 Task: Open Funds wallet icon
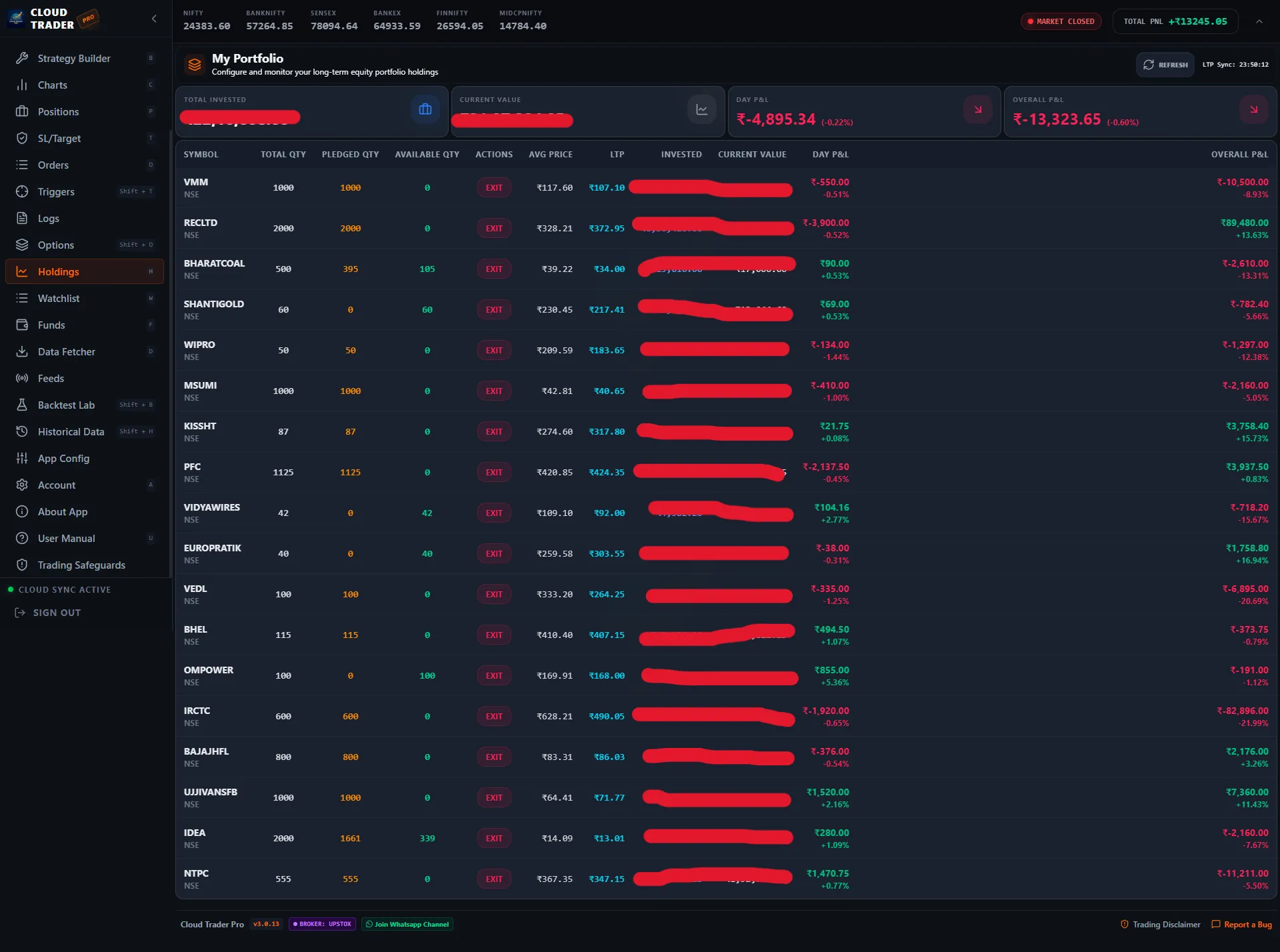(x=22, y=325)
